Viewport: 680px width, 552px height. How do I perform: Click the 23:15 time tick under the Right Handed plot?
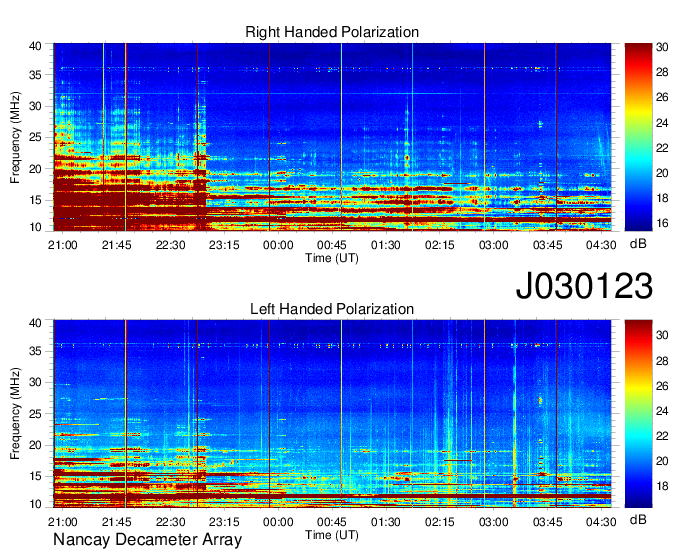(x=224, y=245)
